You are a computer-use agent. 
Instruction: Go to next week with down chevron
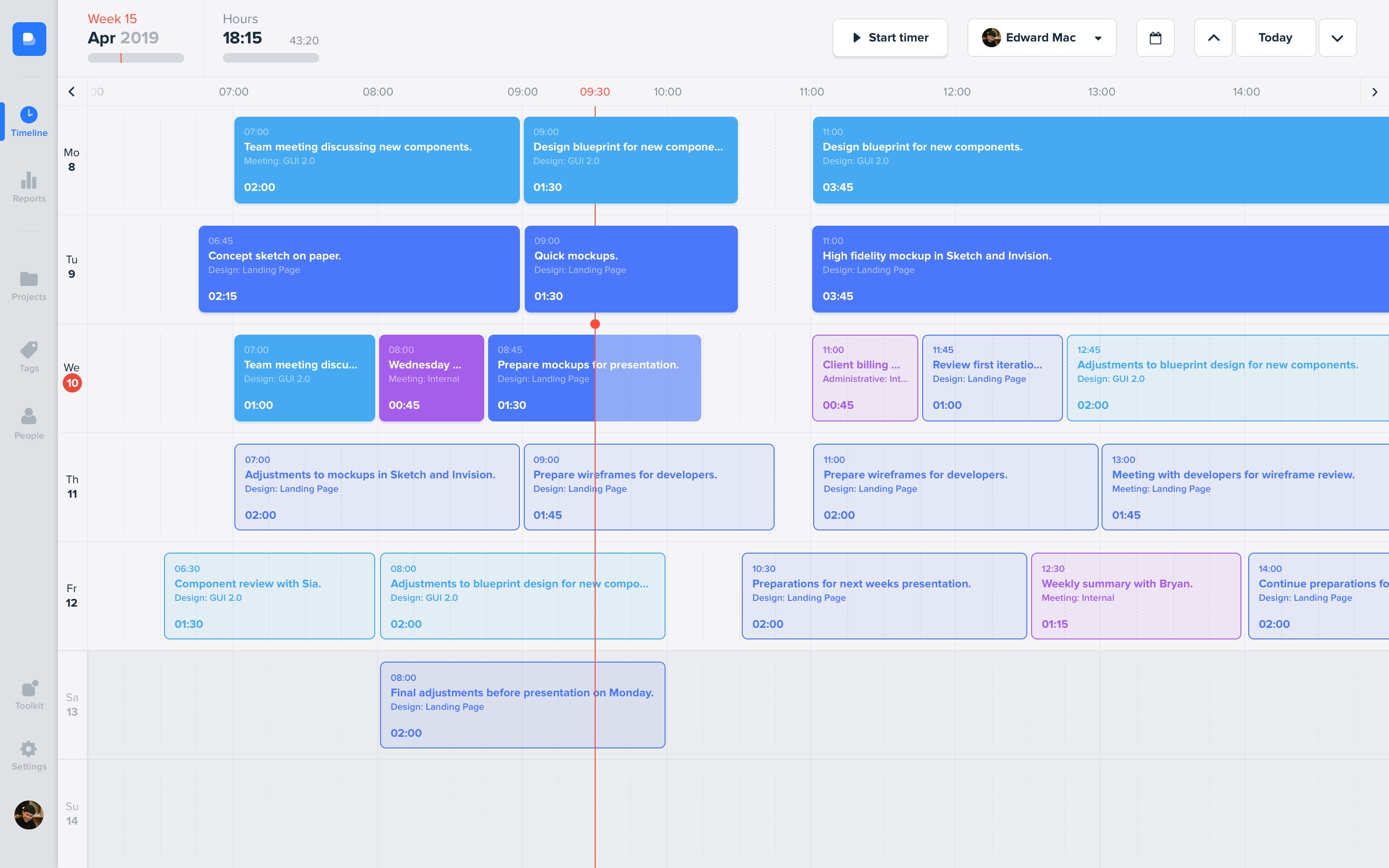(1337, 38)
